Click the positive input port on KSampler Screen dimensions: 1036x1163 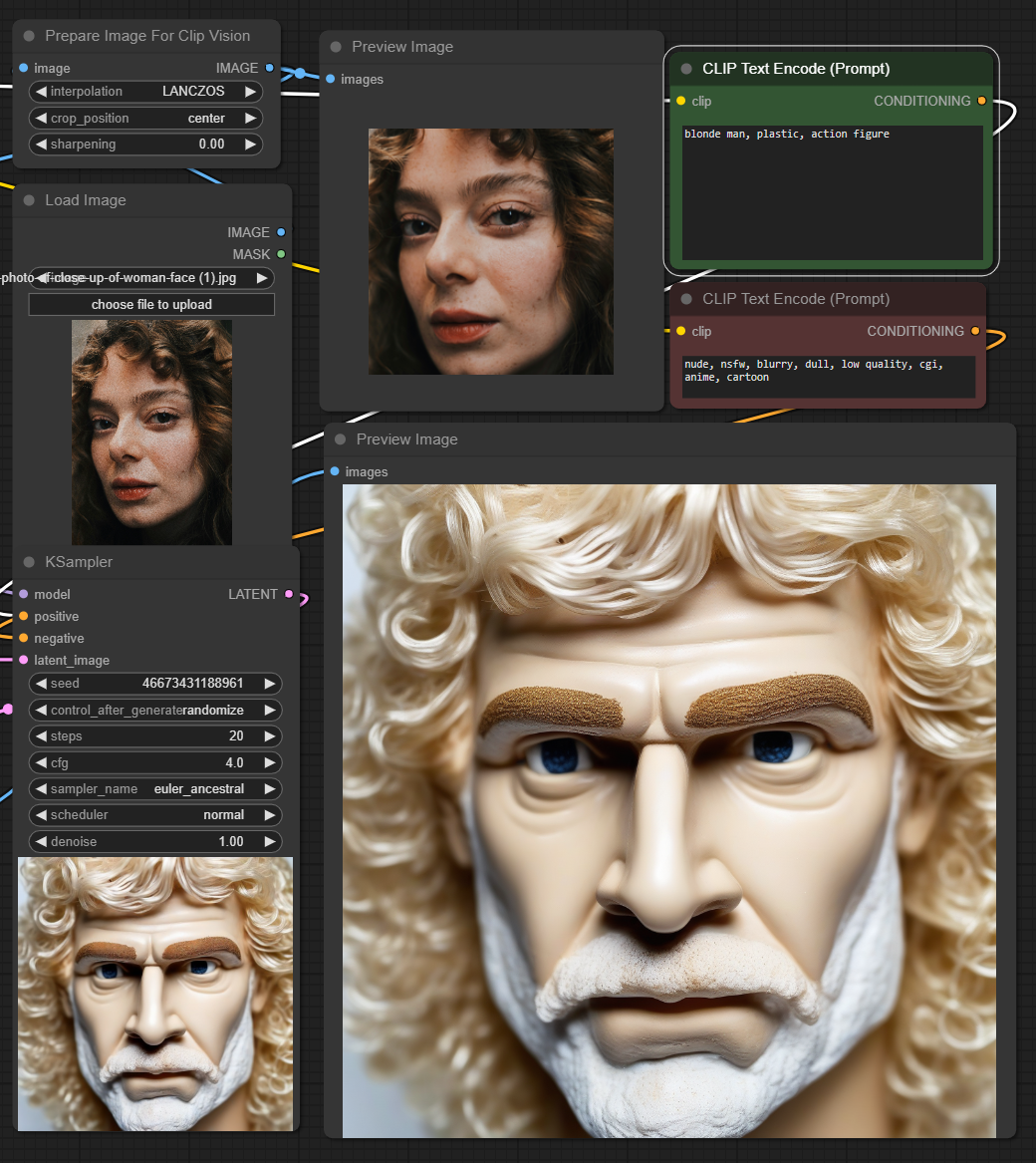pos(24,617)
